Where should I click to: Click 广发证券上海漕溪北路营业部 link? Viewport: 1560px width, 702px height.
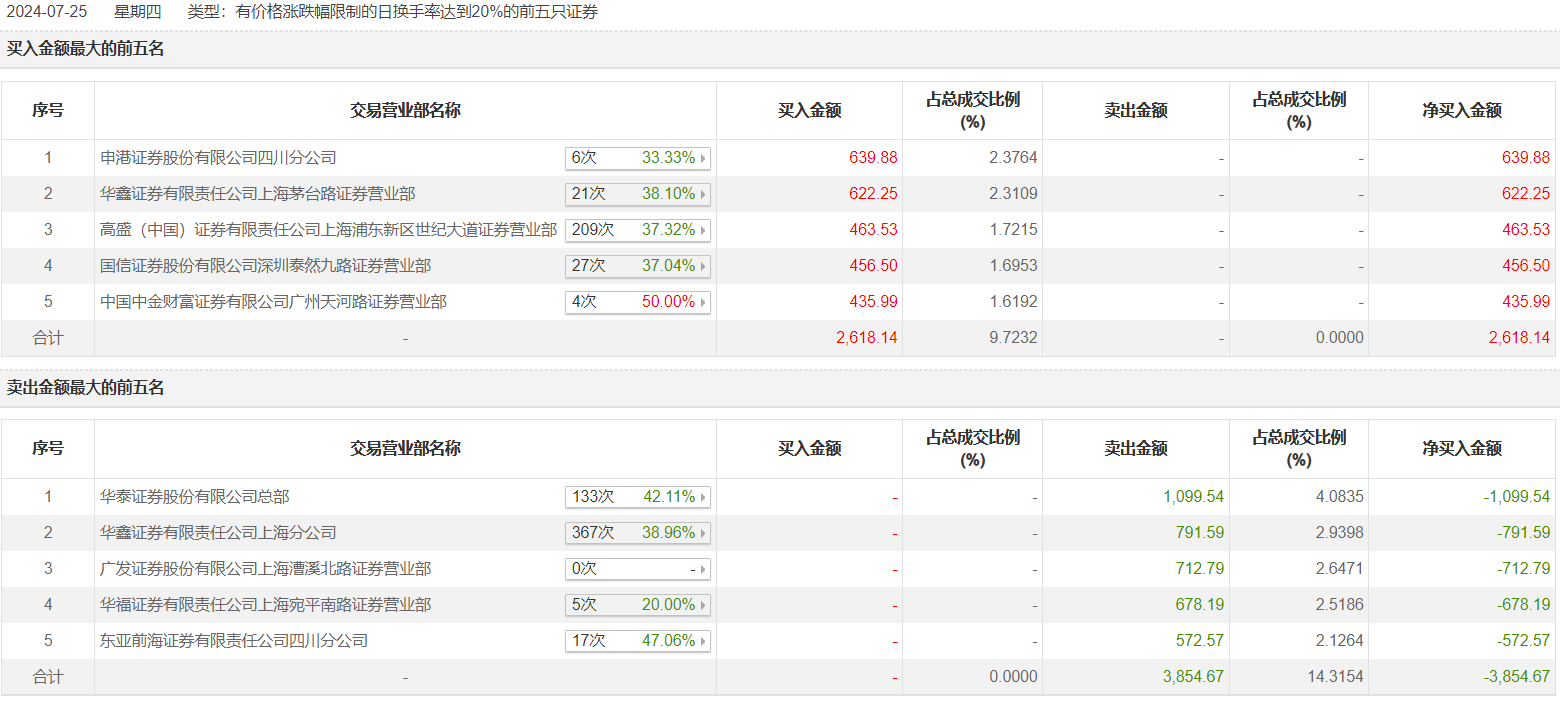tap(266, 569)
